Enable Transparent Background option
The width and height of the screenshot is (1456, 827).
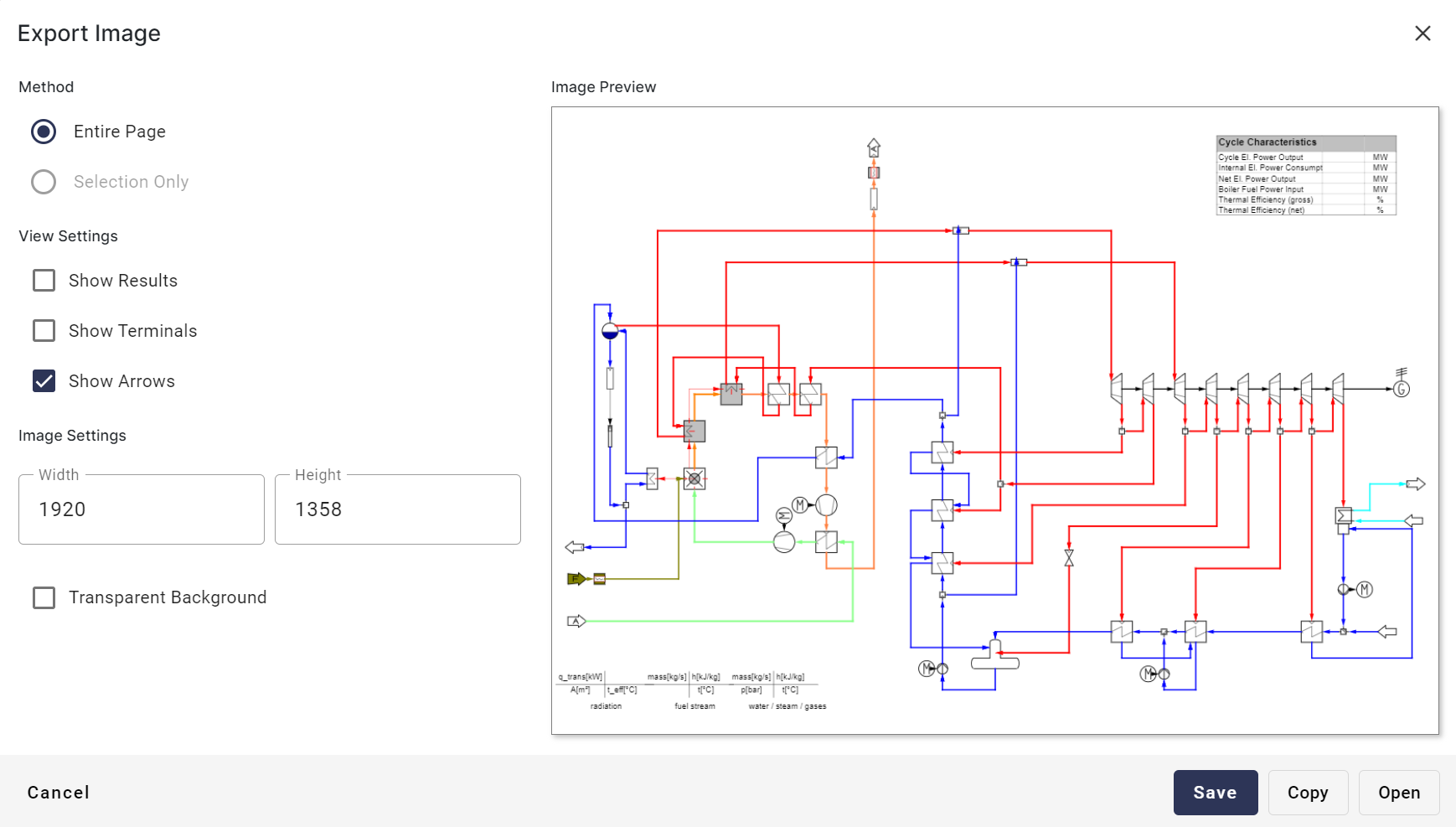pyautogui.click(x=44, y=597)
